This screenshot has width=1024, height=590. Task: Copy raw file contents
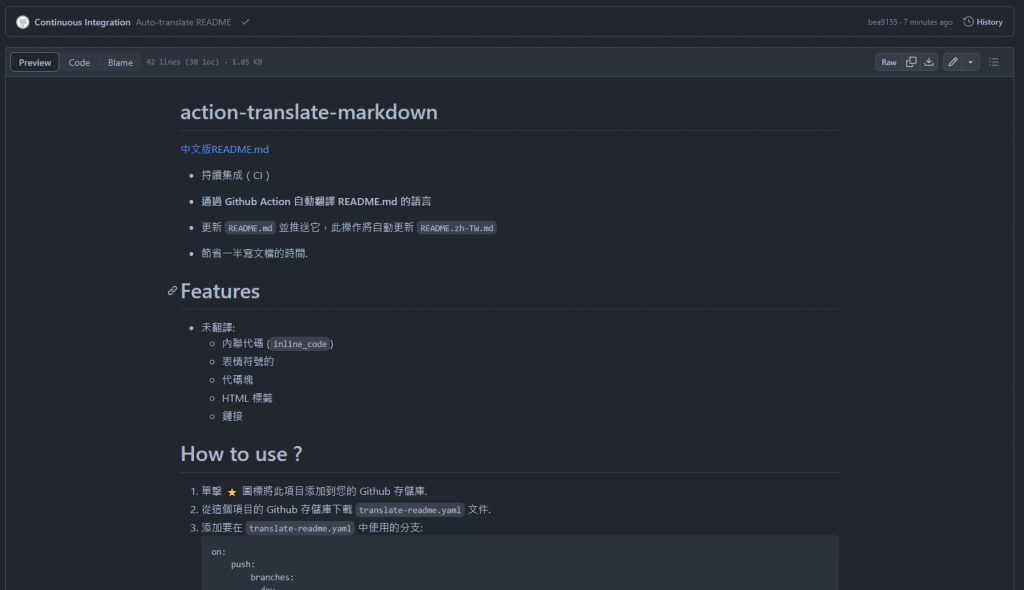click(911, 62)
